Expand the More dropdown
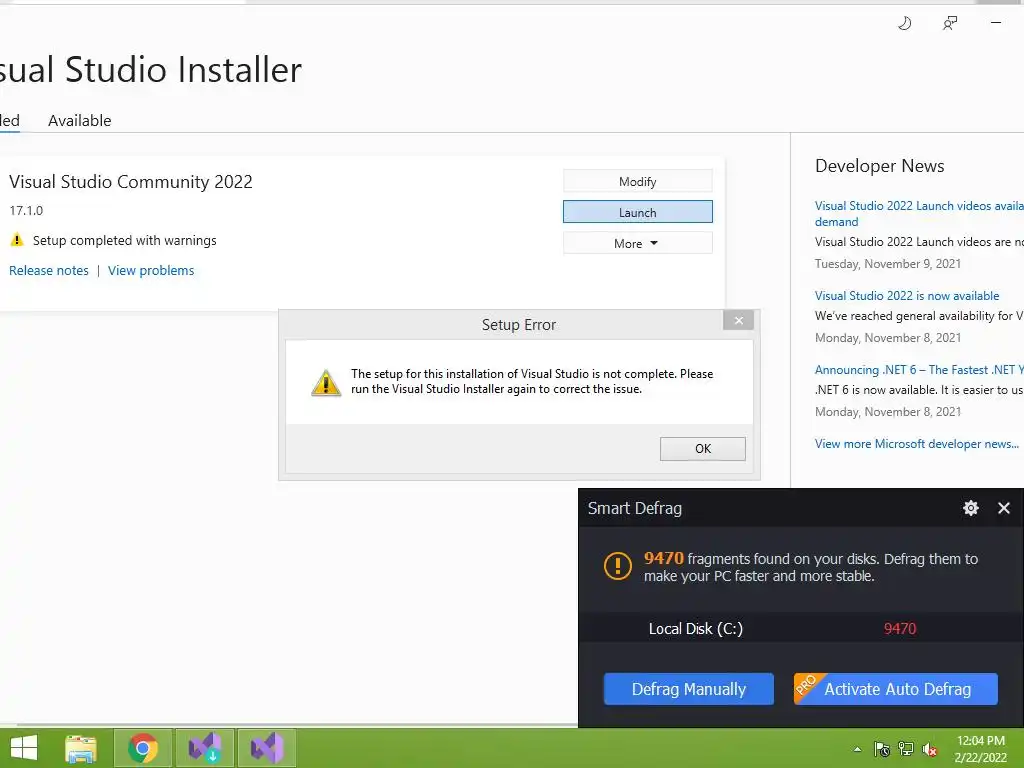The height and width of the screenshot is (768, 1024). coord(637,243)
